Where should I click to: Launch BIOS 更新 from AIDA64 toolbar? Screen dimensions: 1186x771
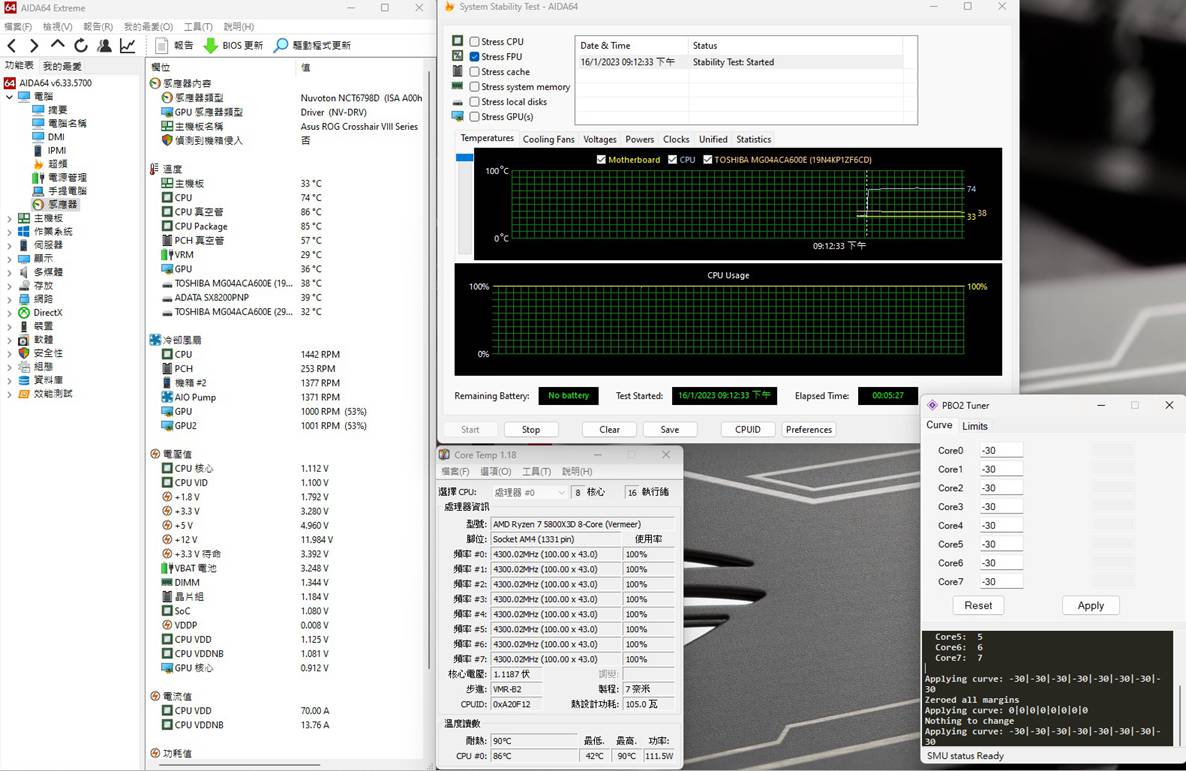(233, 45)
